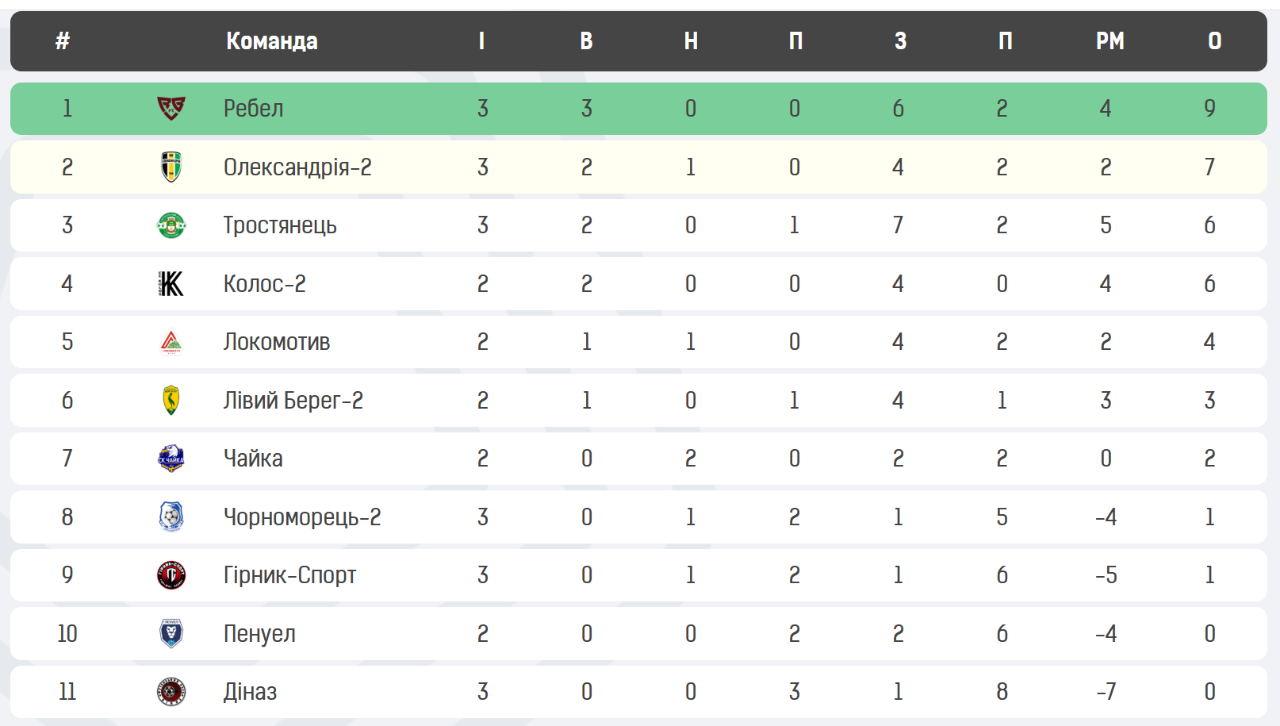
Task: Click the Діназ team emblem
Action: [171, 692]
